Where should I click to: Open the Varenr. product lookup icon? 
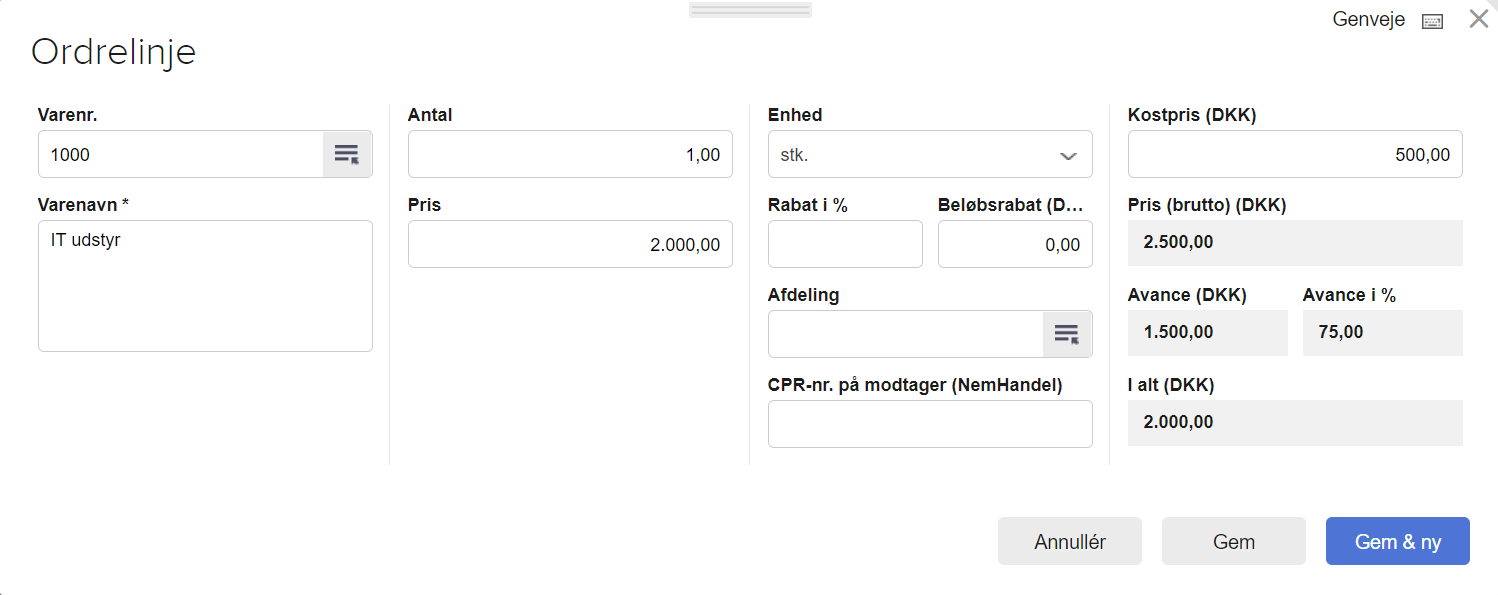347,154
